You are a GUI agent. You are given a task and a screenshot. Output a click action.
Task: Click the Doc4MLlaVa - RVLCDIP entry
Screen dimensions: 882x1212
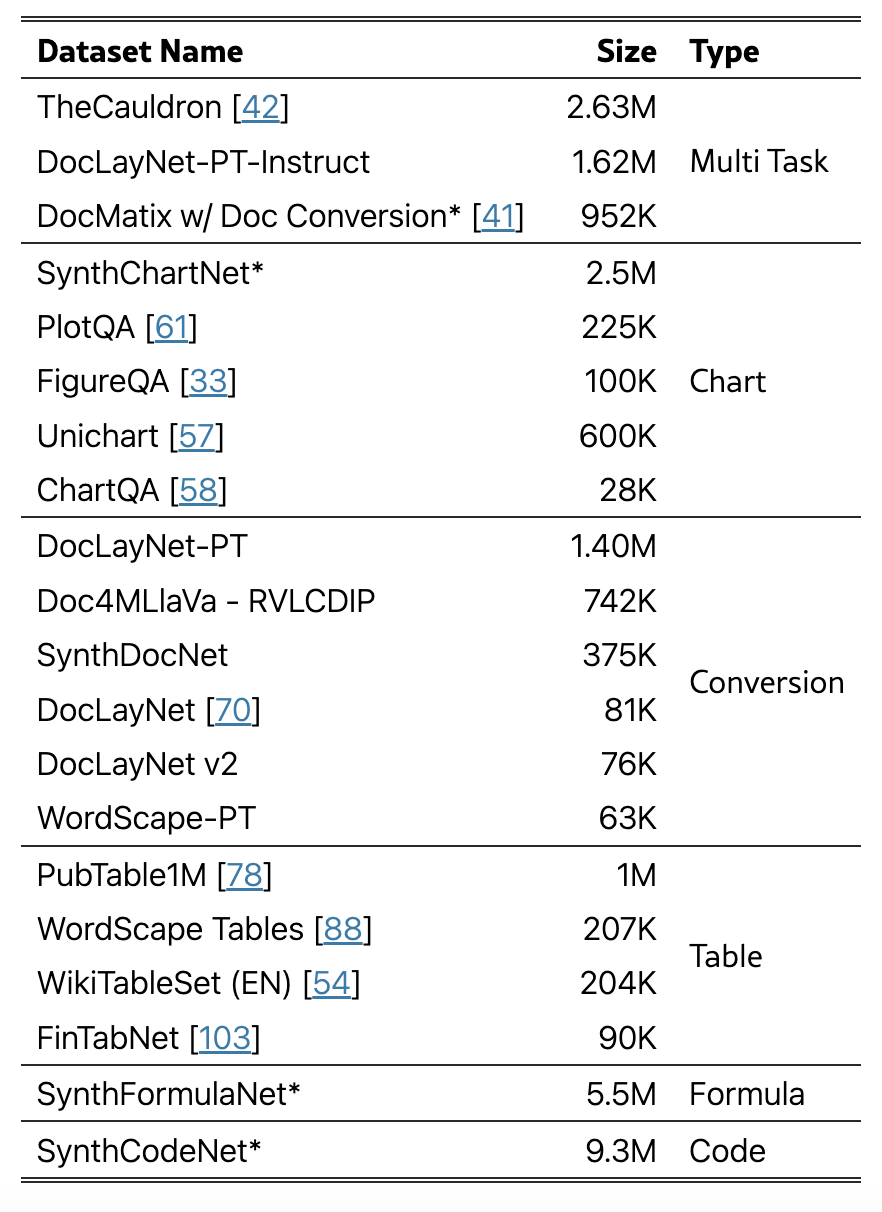pyautogui.click(x=206, y=601)
